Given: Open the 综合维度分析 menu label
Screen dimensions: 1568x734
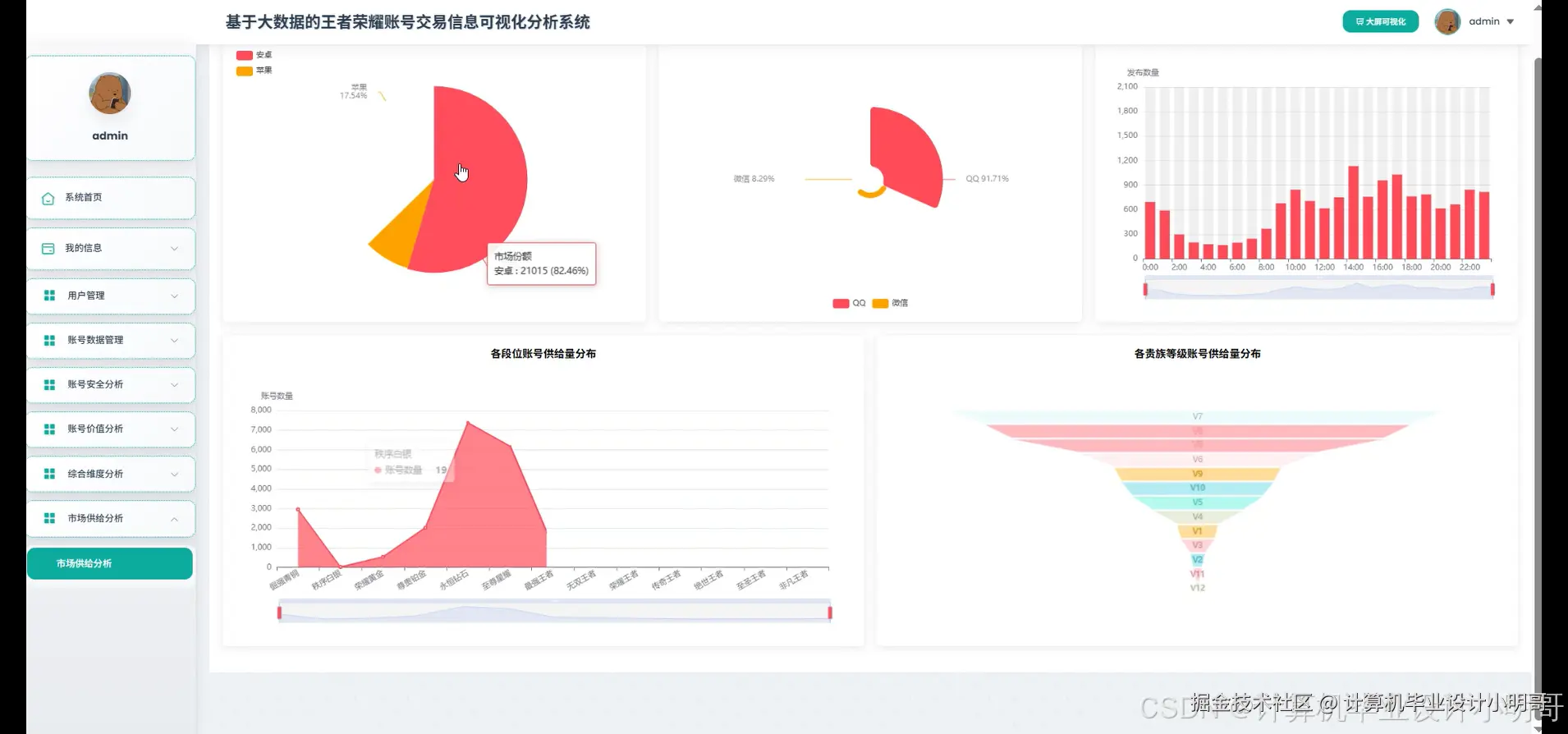Looking at the screenshot, I should pyautogui.click(x=95, y=474).
